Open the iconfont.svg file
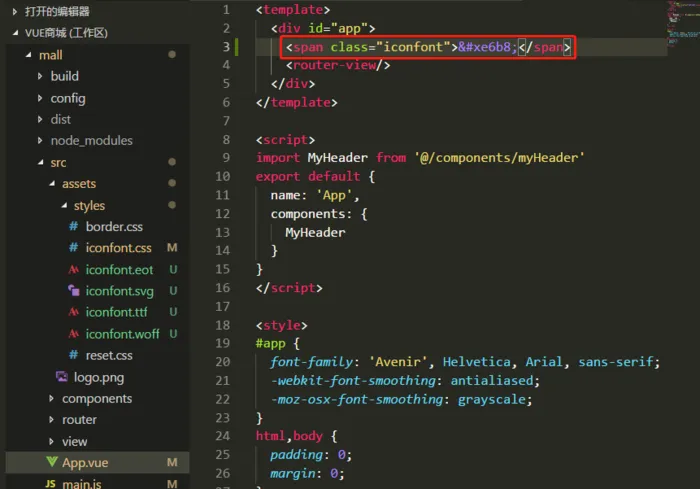This screenshot has width=700, height=489. 120,291
